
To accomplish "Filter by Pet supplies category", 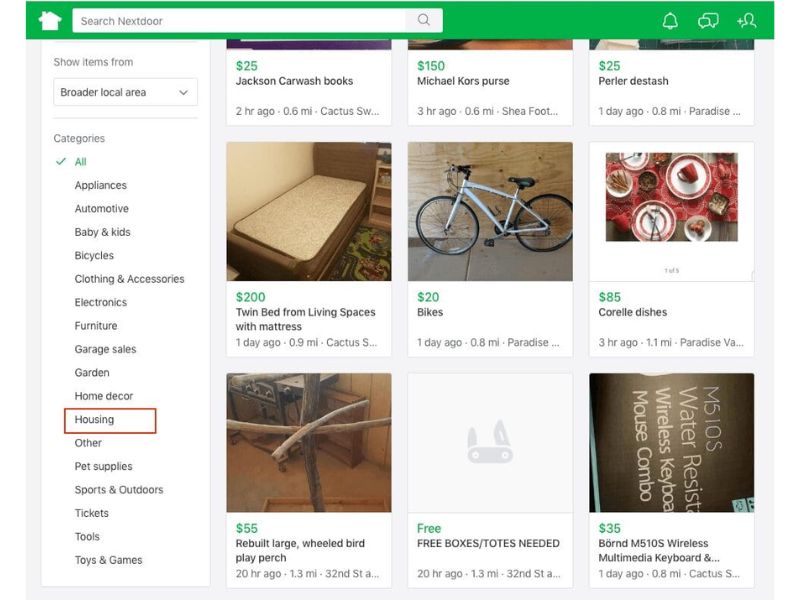I will click(x=104, y=466).
